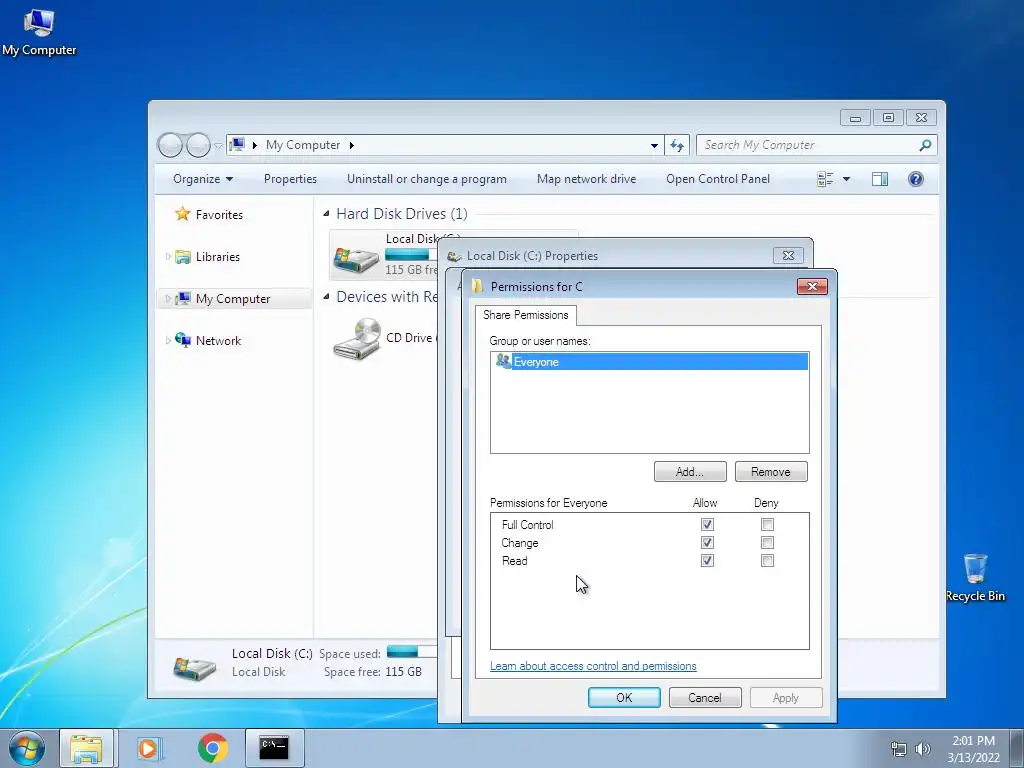The image size is (1024, 768).
Task: Check Deny checkbox for Change
Action: coord(767,543)
